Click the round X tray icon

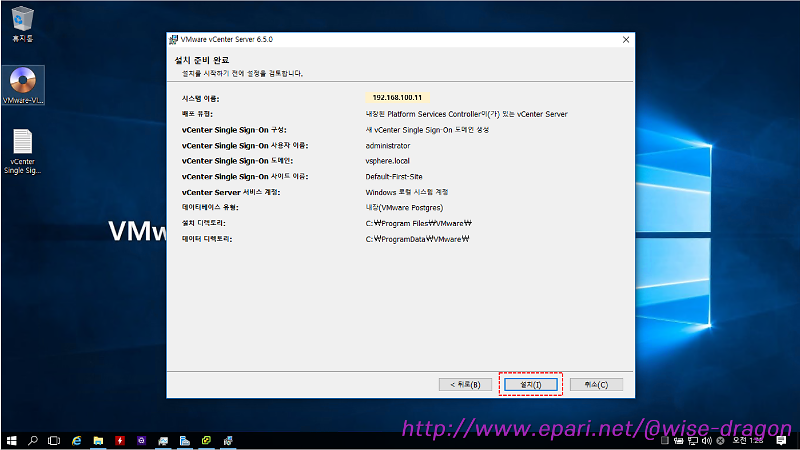720,441
